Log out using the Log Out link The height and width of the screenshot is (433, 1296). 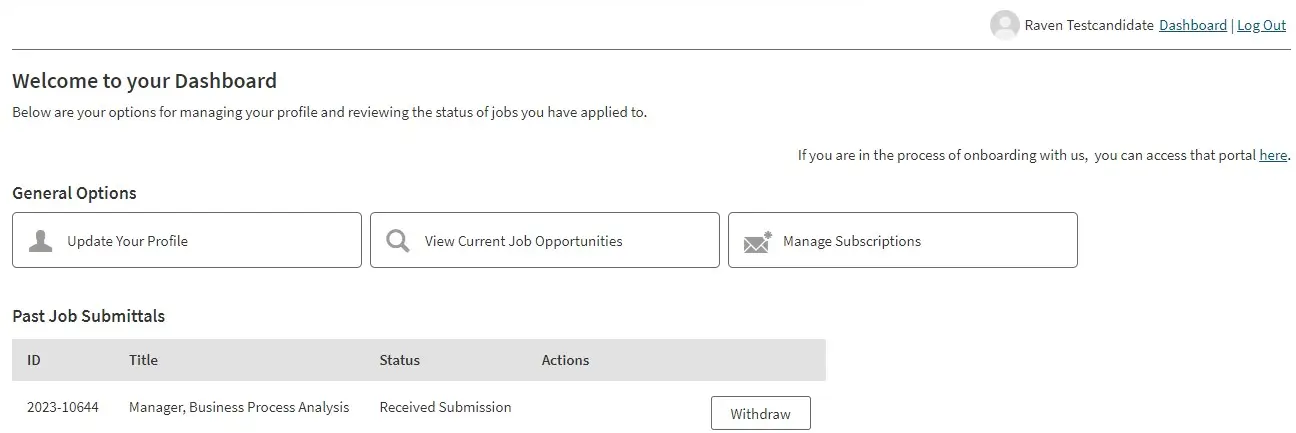tap(1261, 26)
